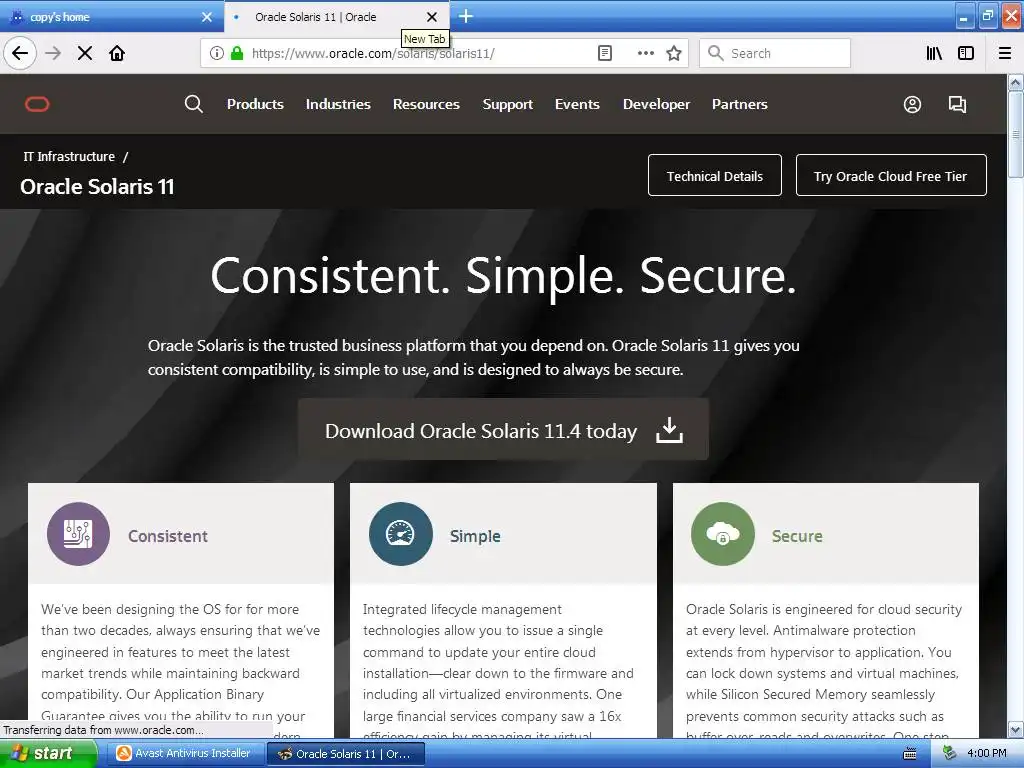1024x768 pixels.
Task: Open the Support menu
Action: [507, 104]
